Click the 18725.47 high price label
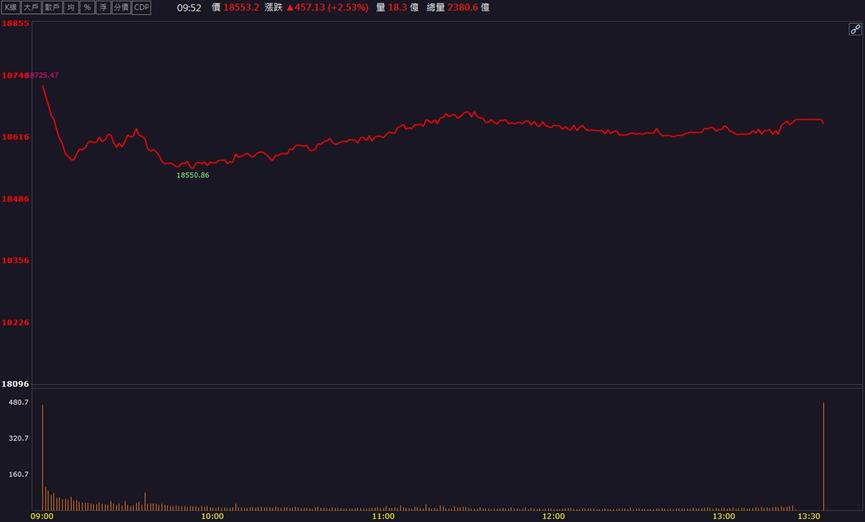 pos(43,75)
